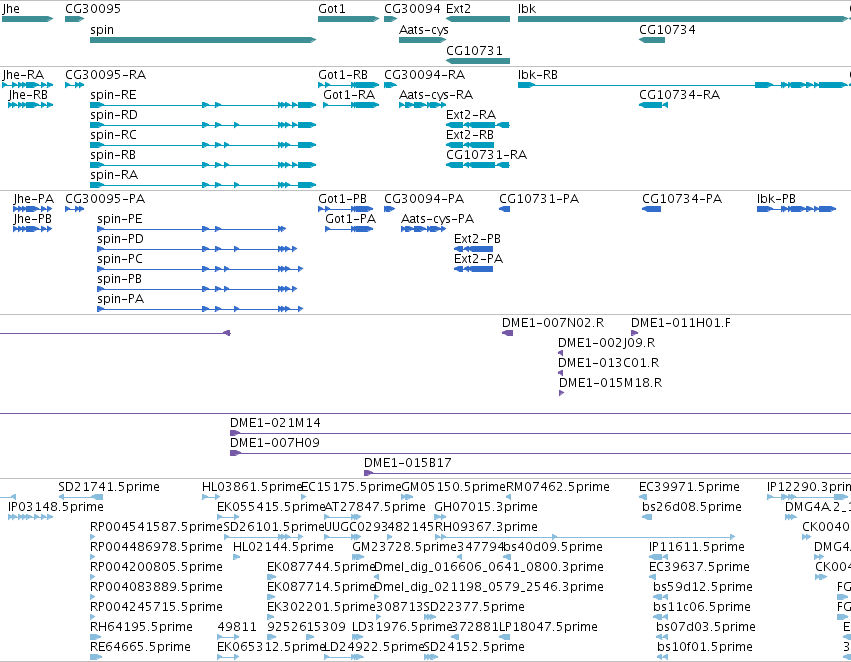
Task: Select the CG30094-PA protein label
Action: [424, 199]
